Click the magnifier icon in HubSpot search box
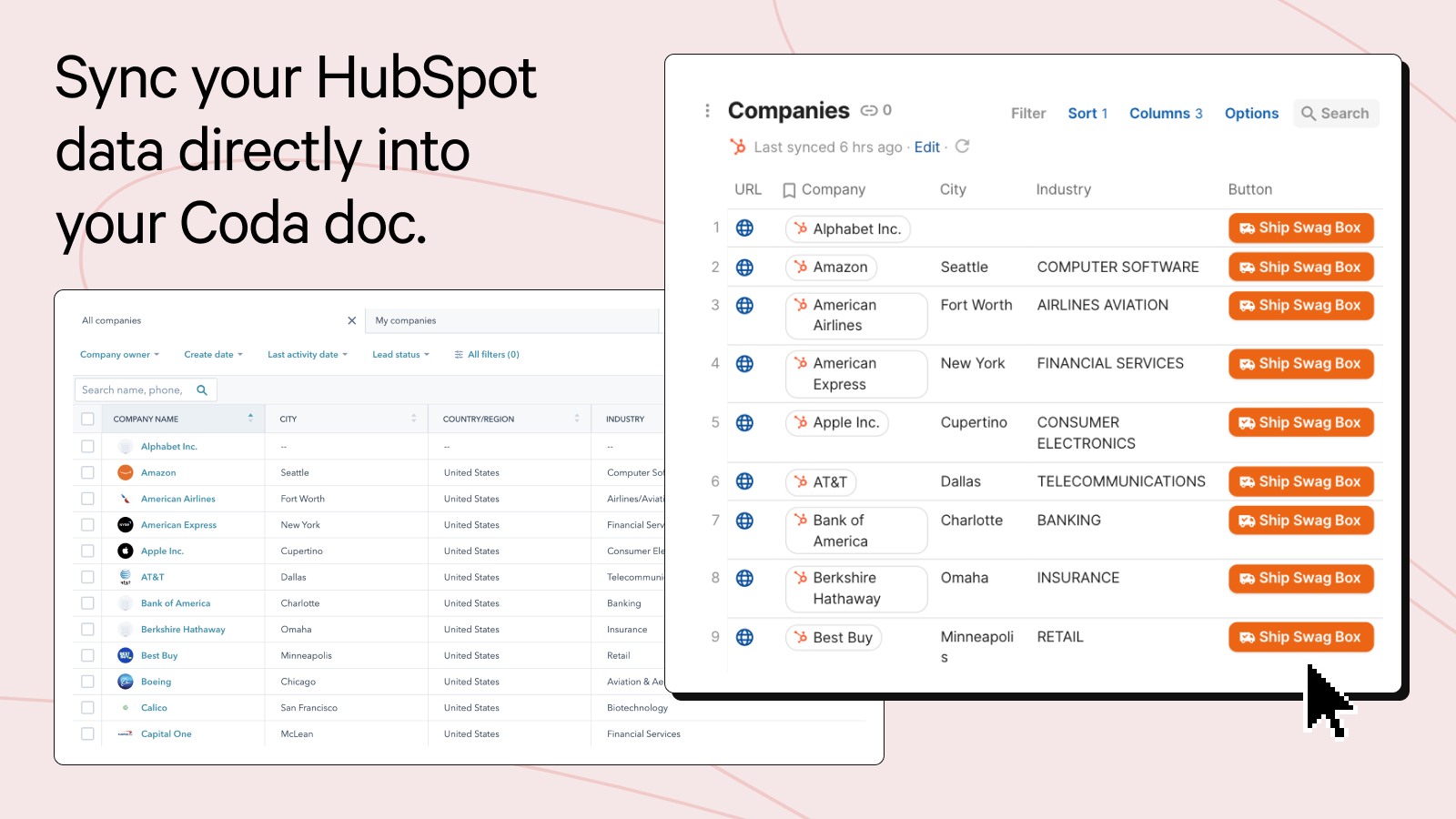This screenshot has width=1456, height=819. [x=202, y=390]
